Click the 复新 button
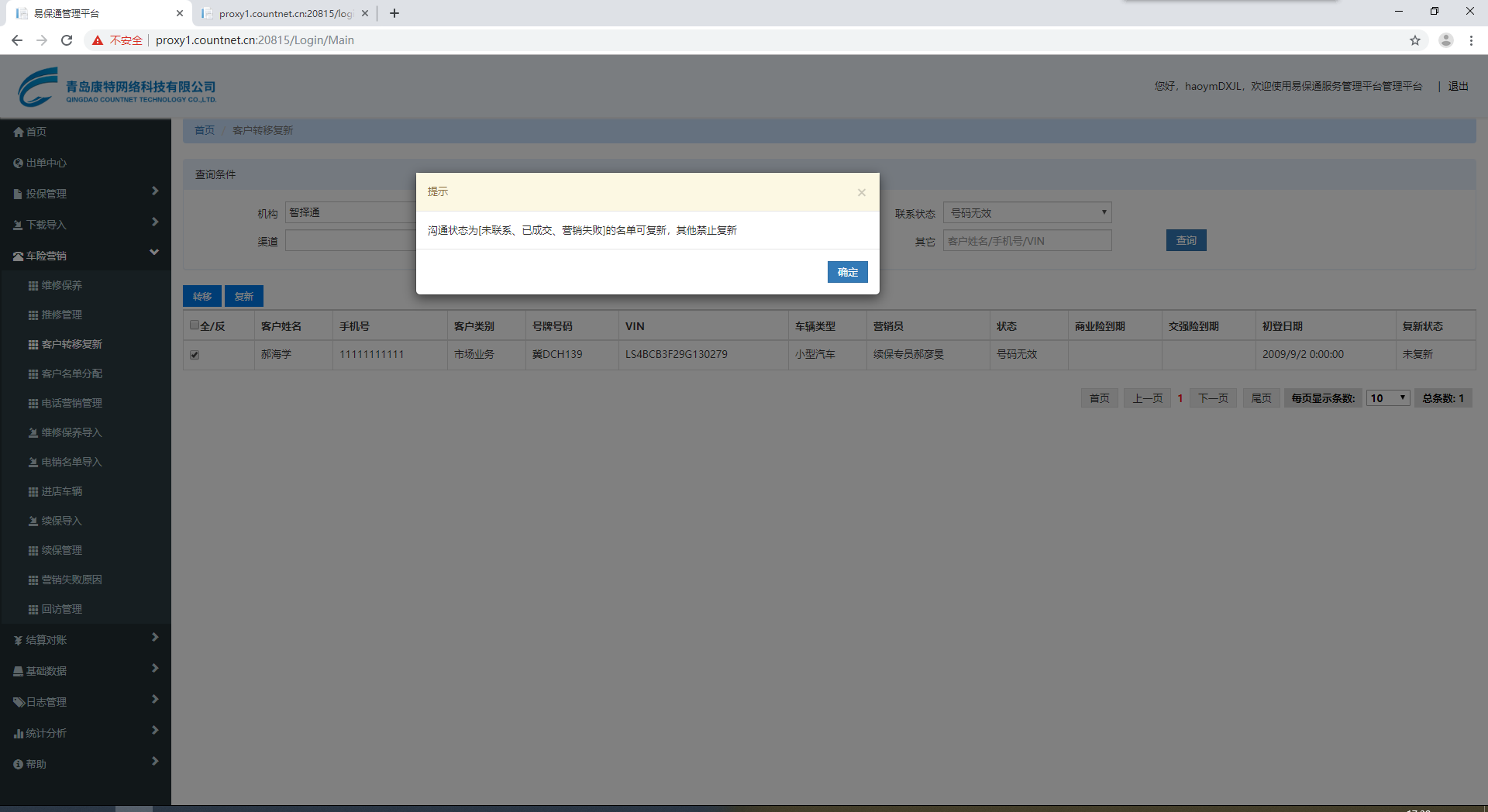Viewport: 1488px width, 812px height. (244, 296)
